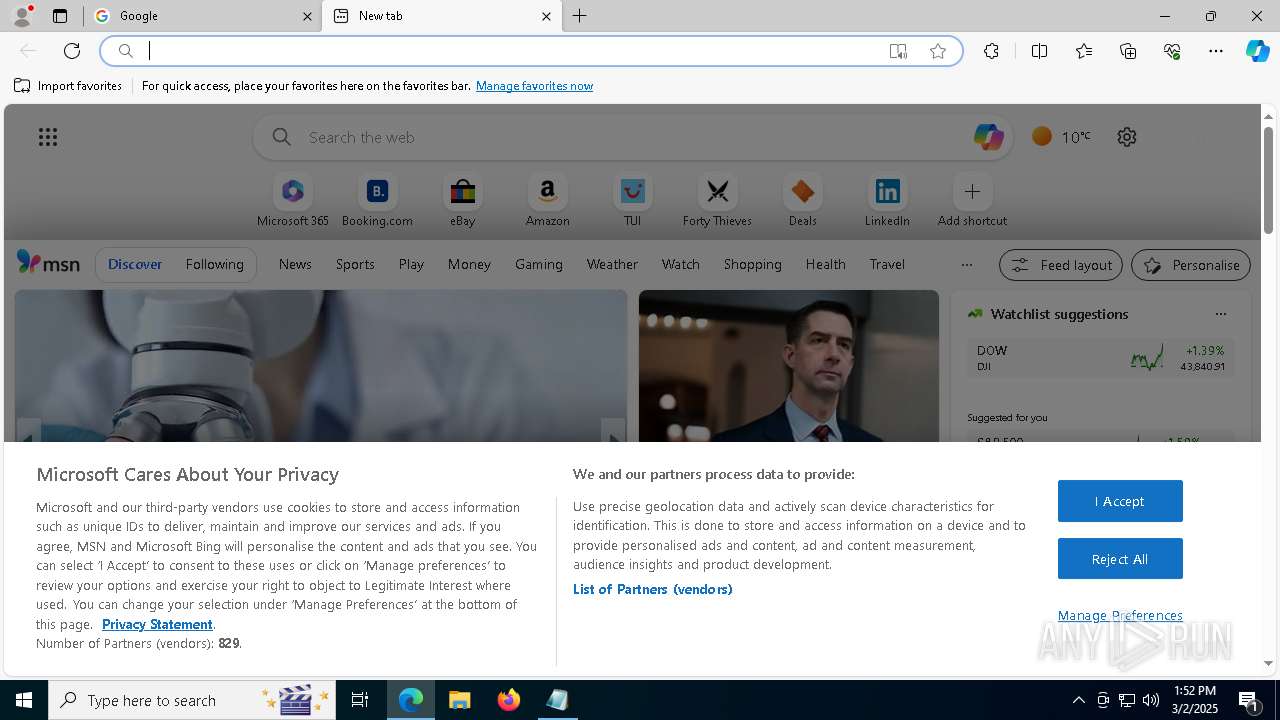The width and height of the screenshot is (1280, 720).
Task: Open page settings gear
Action: pyautogui.click(x=1127, y=137)
